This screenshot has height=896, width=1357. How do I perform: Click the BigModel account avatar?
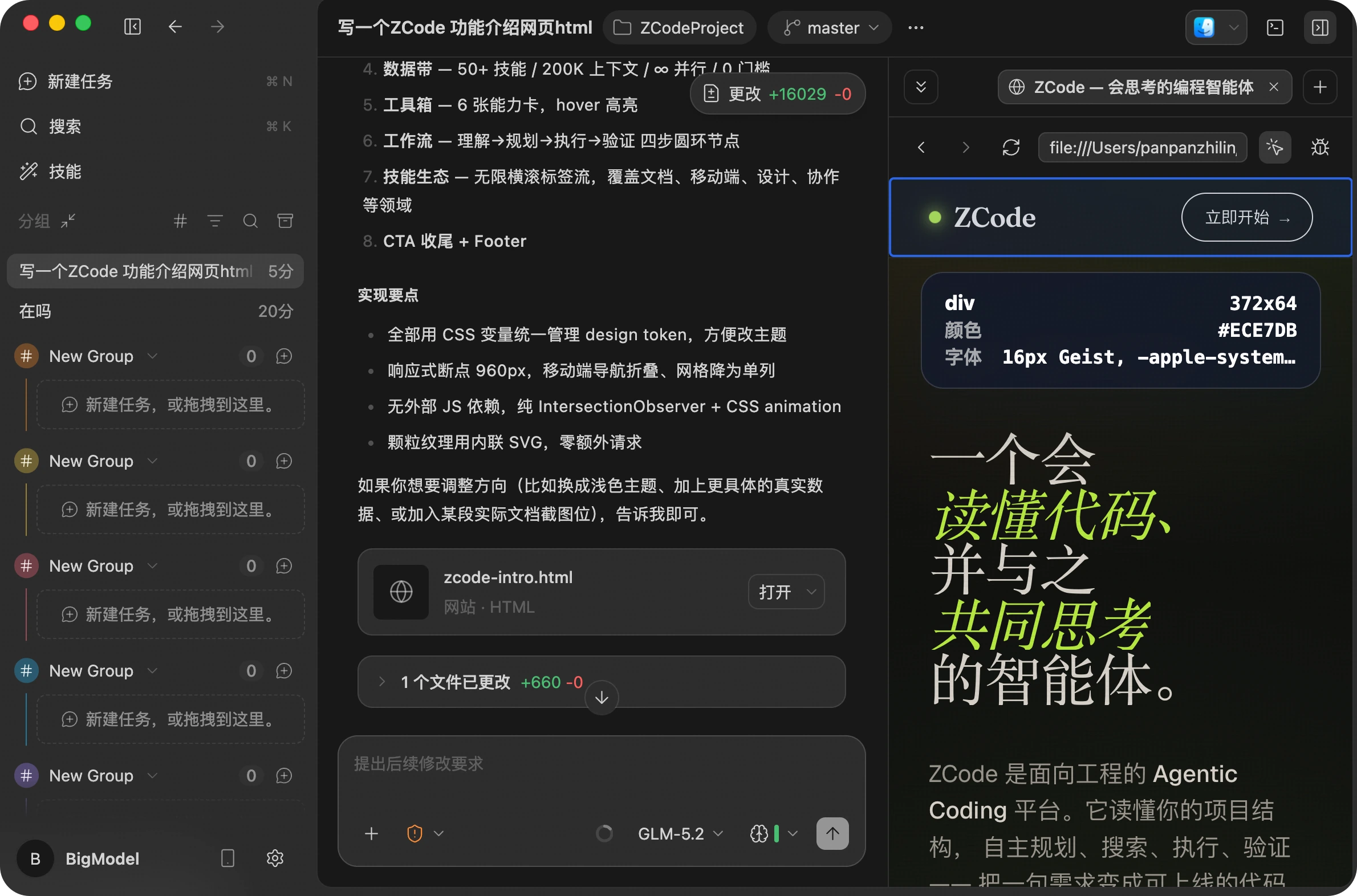[35, 858]
